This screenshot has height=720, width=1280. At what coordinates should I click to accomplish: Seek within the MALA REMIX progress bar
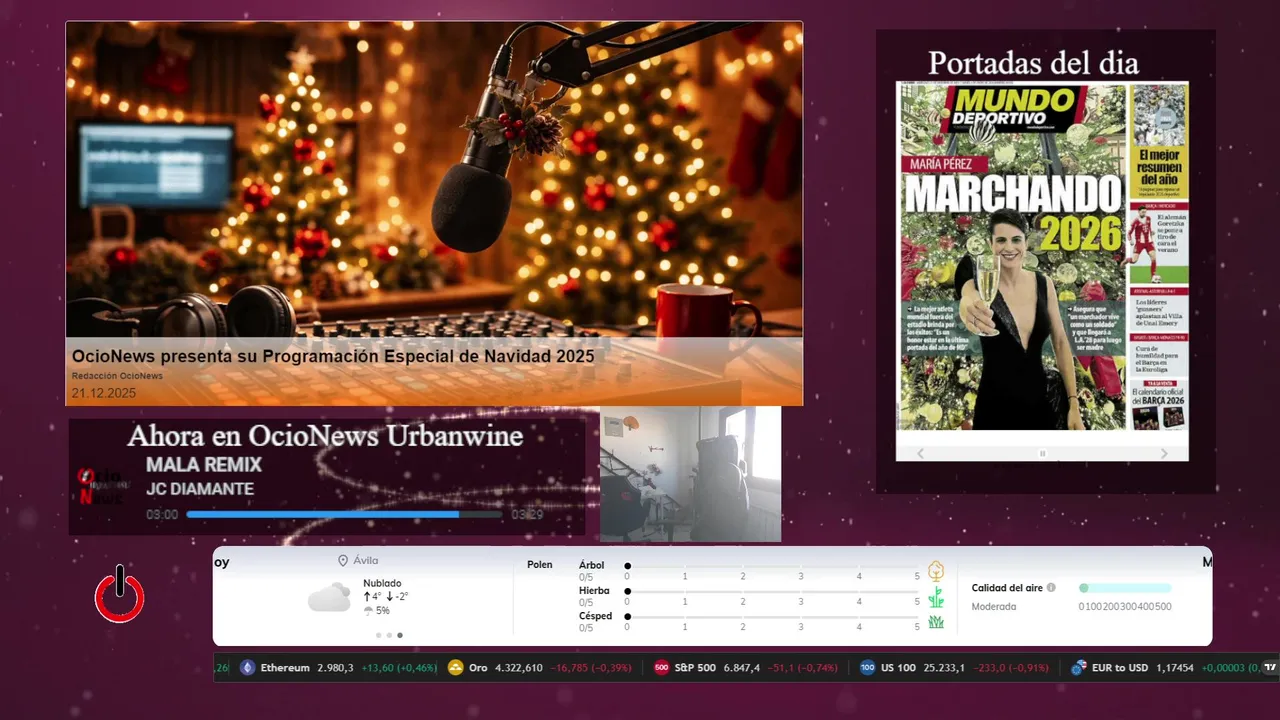point(344,515)
